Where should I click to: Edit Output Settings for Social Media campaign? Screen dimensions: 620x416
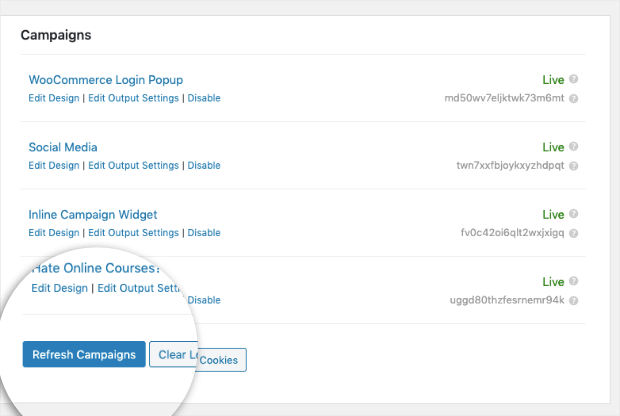coord(133,165)
